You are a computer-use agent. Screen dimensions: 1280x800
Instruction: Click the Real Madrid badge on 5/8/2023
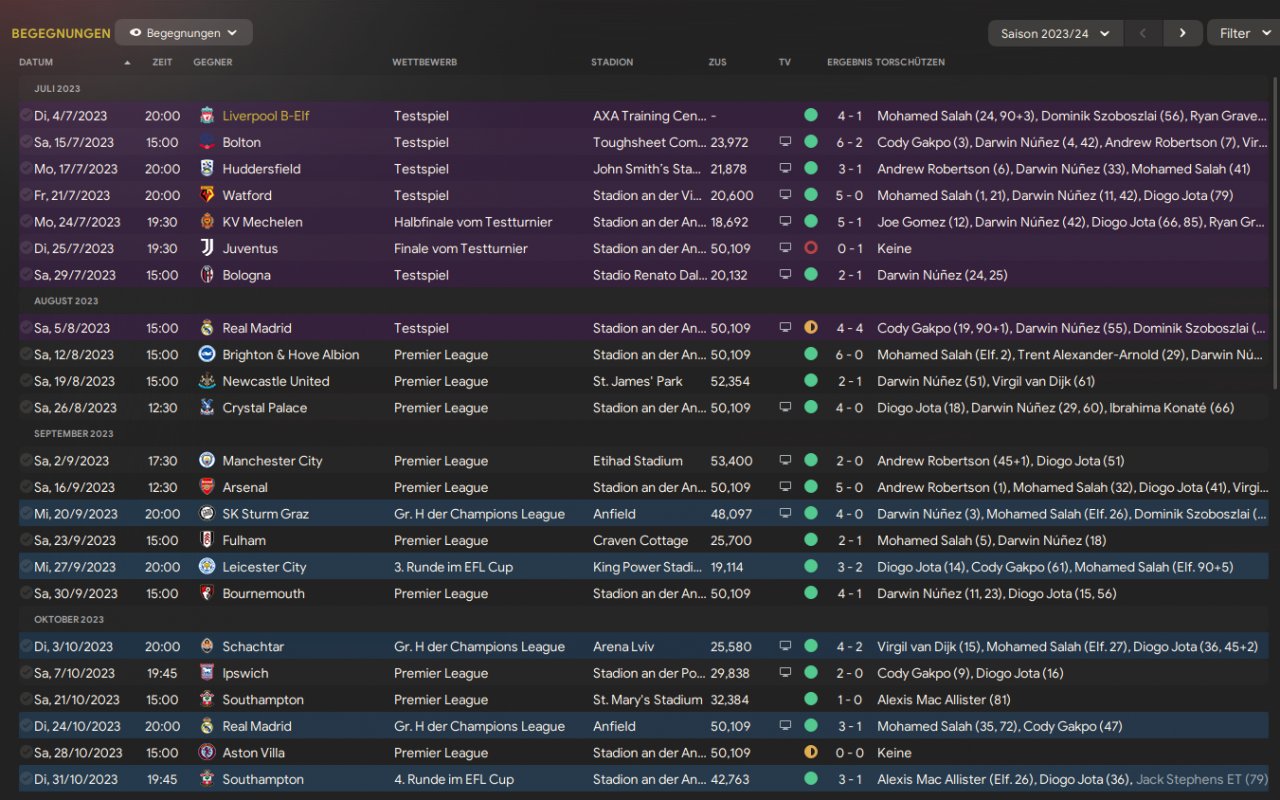click(x=207, y=328)
